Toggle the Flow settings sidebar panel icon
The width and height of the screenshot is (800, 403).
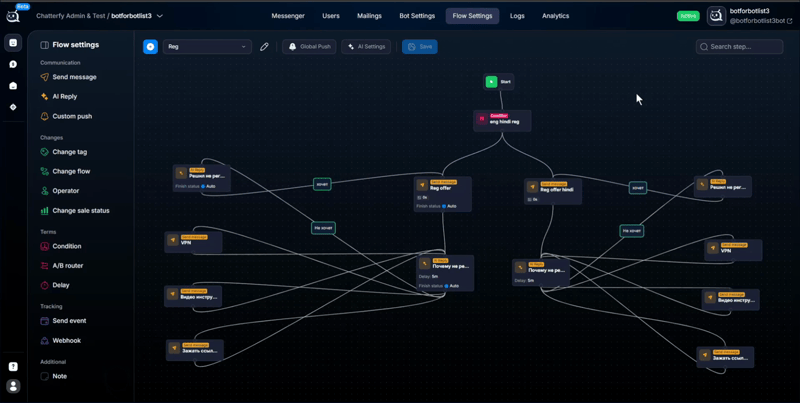pyautogui.click(x=44, y=45)
